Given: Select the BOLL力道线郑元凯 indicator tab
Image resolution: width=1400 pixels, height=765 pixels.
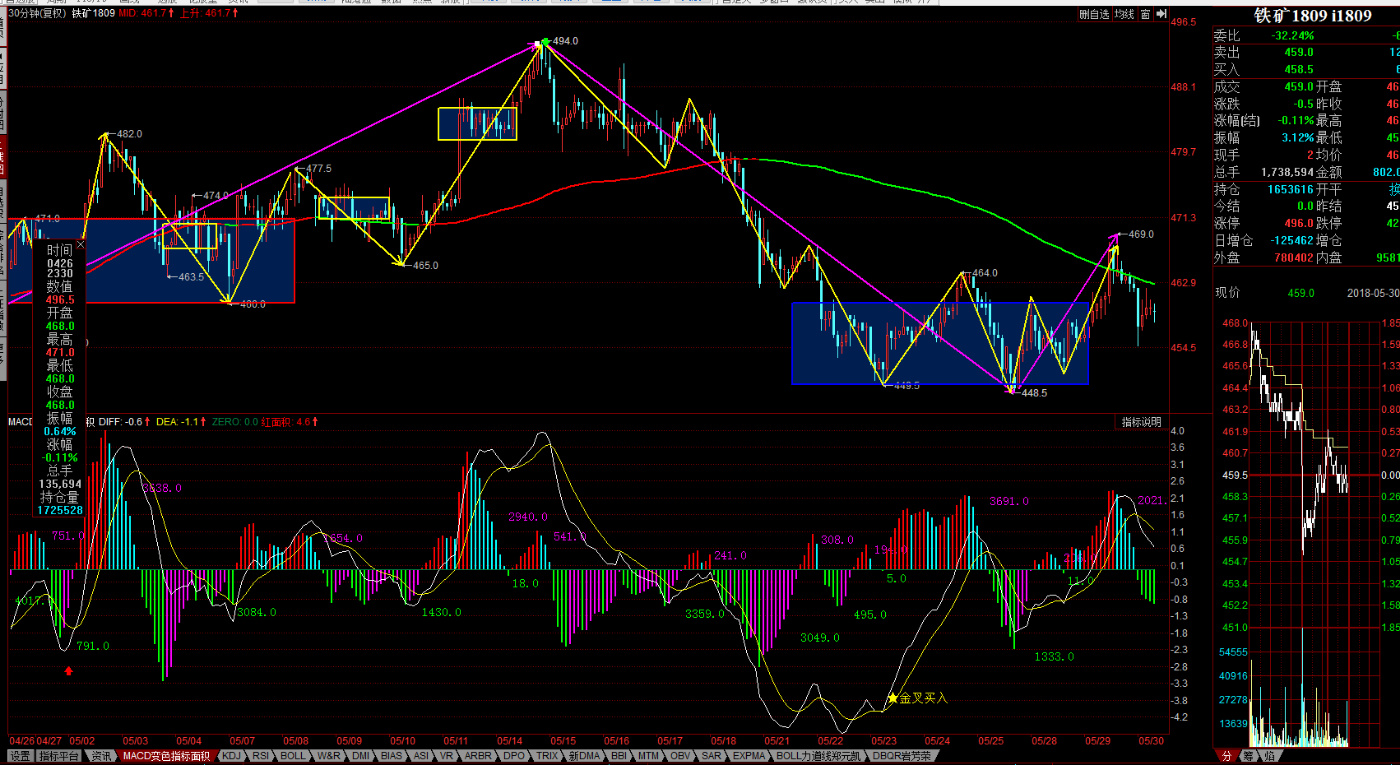Looking at the screenshot, I should [x=820, y=756].
